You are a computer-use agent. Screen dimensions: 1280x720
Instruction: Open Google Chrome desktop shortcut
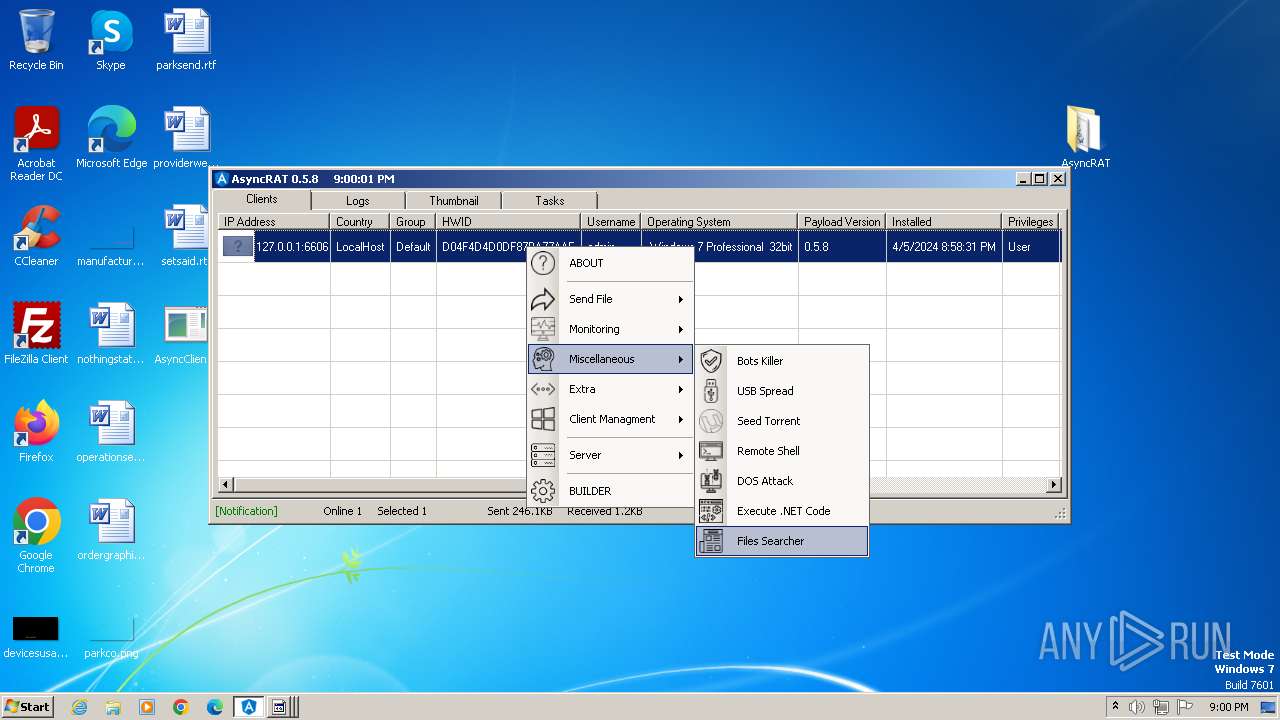point(36,536)
